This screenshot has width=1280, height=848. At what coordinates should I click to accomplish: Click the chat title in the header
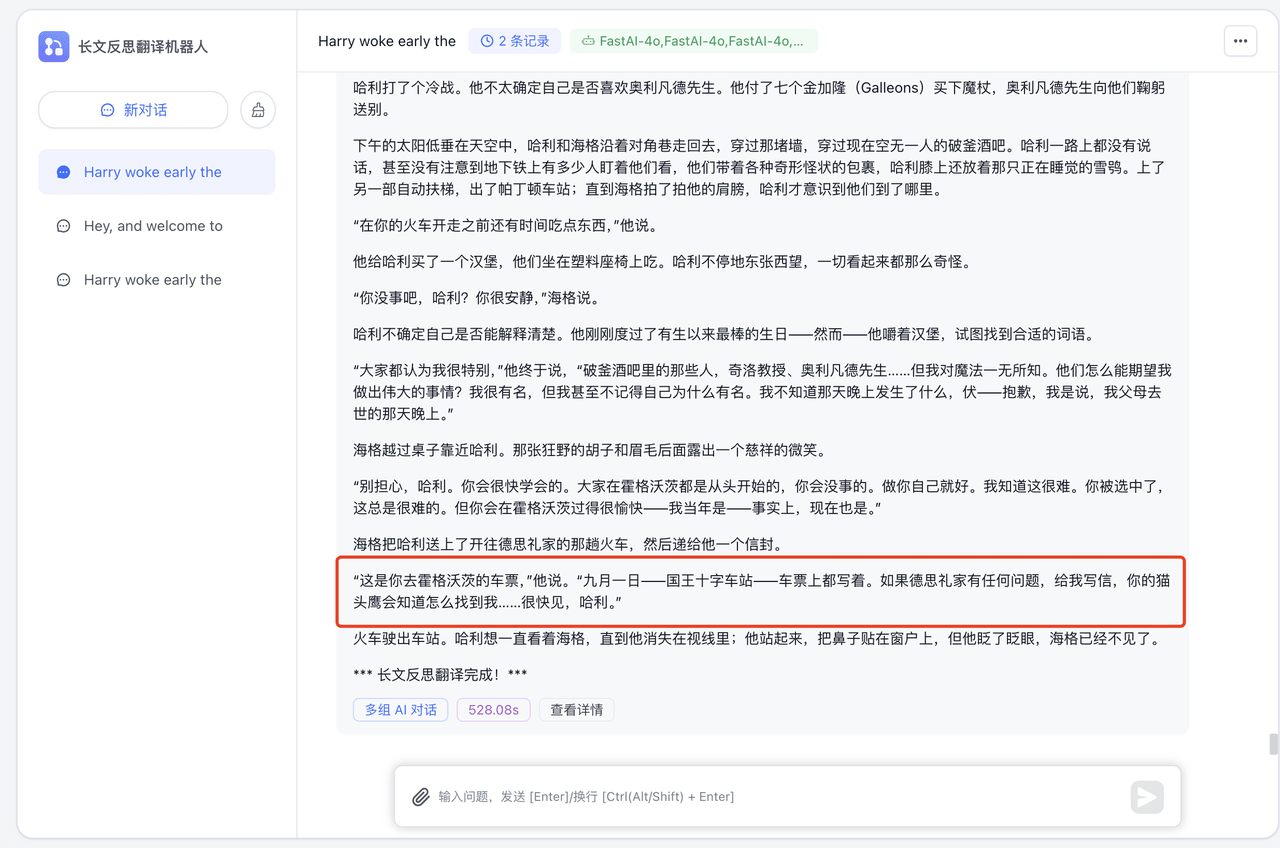pos(387,41)
